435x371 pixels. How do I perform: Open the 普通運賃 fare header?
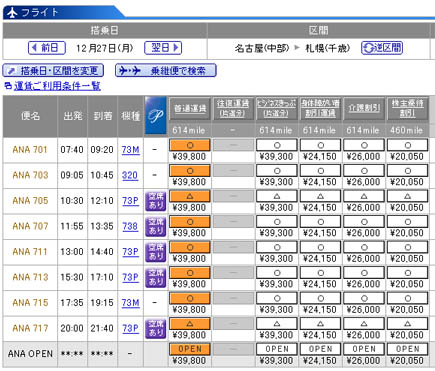point(190,109)
